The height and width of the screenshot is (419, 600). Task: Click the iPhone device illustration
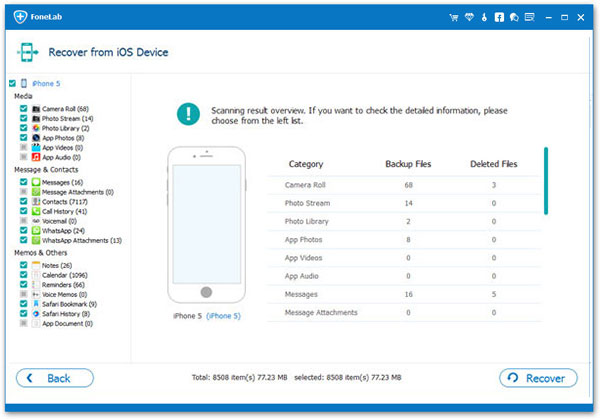[x=206, y=225]
